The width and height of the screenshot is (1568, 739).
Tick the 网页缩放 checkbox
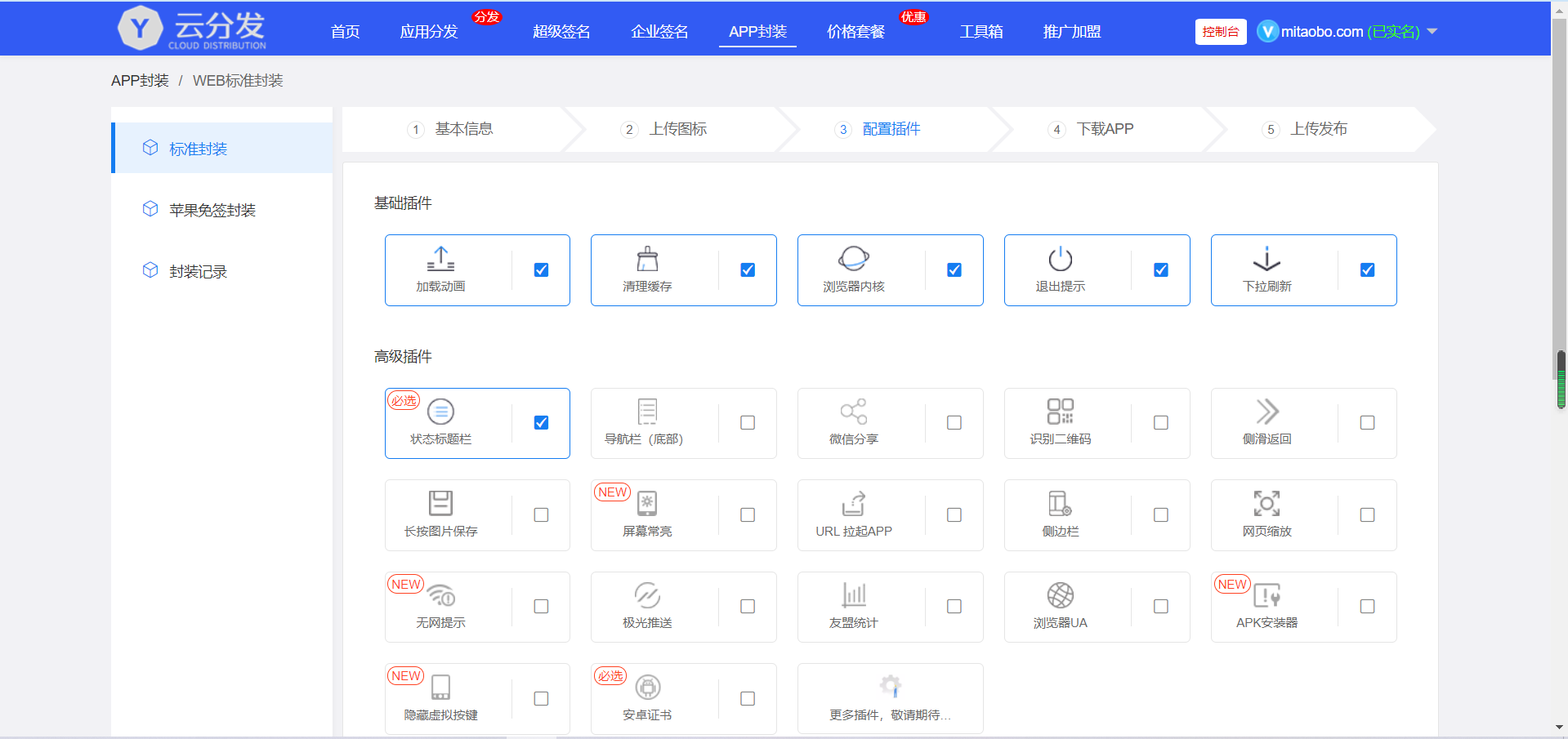pos(1367,515)
